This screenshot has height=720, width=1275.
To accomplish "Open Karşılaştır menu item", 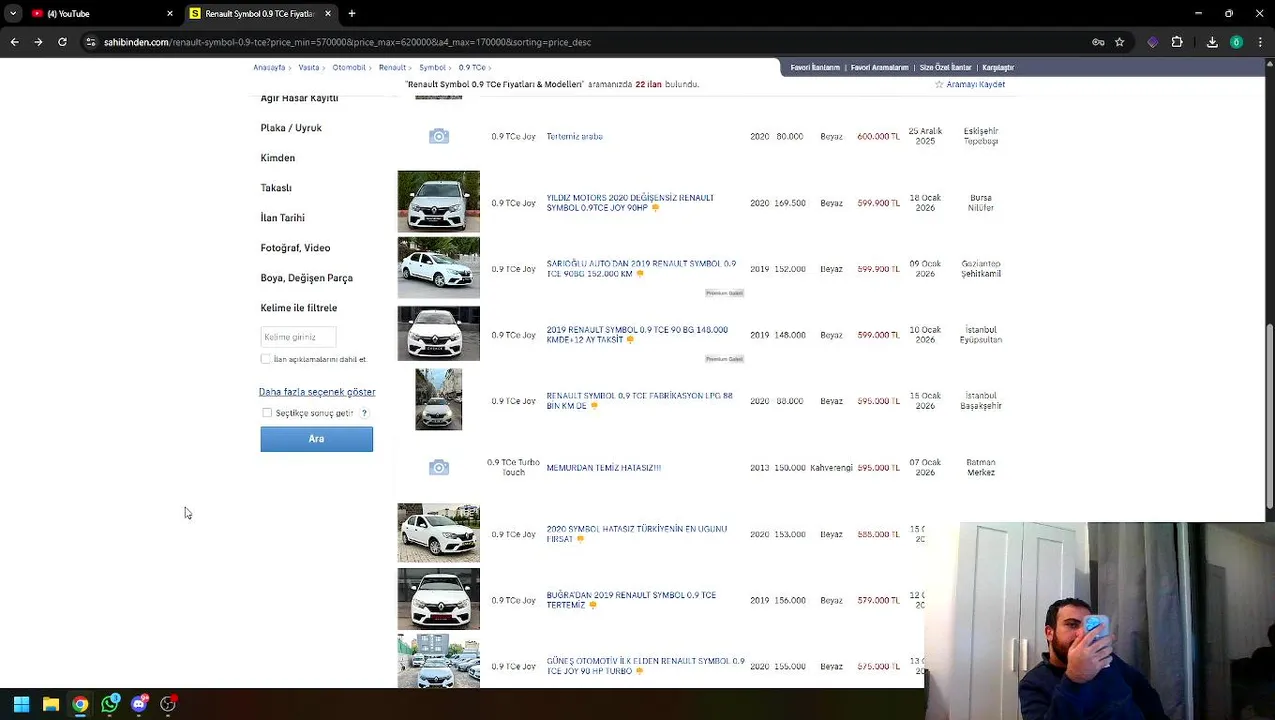I will (998, 68).
